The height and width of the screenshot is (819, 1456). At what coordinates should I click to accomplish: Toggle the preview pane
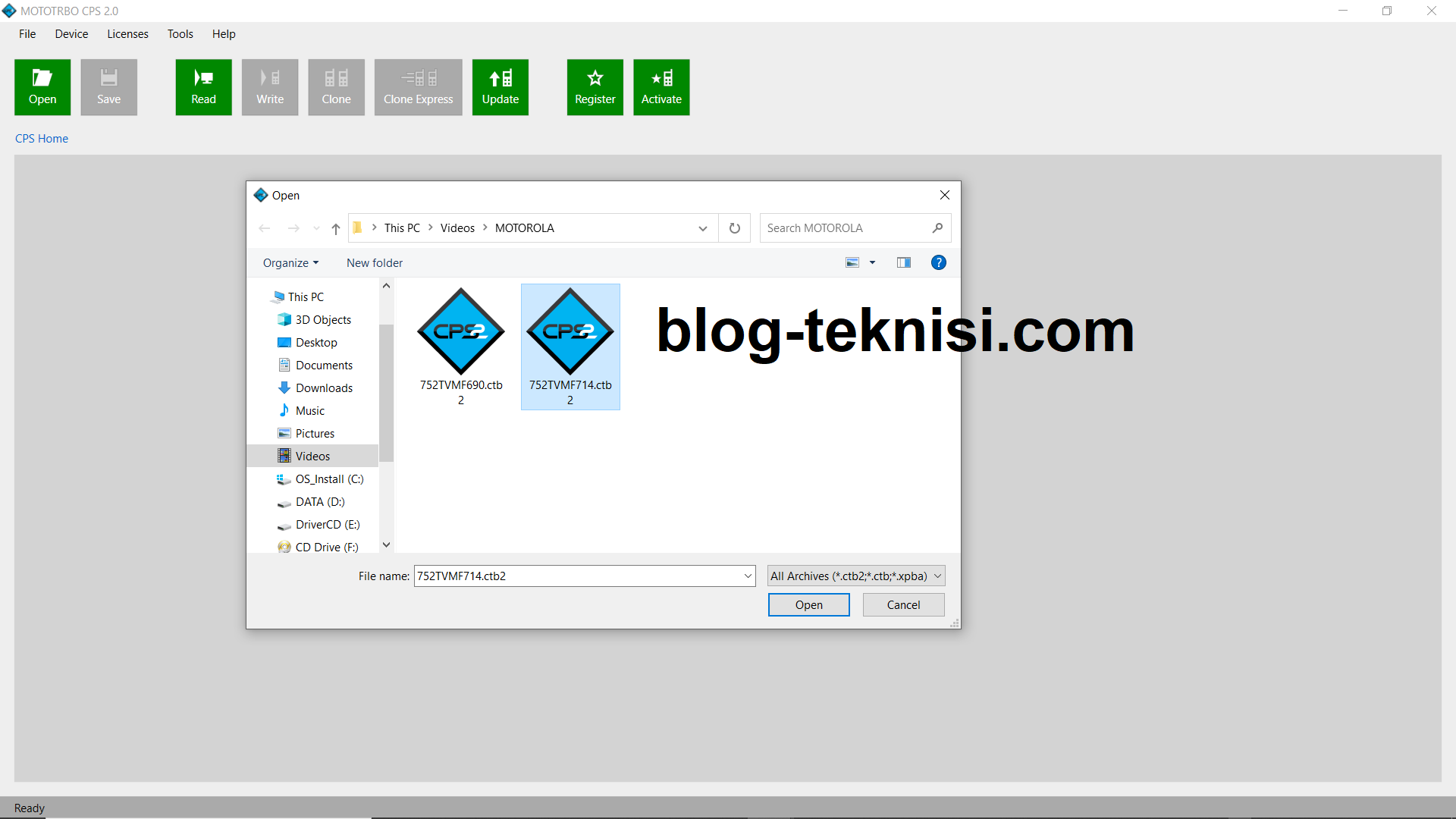[x=904, y=262]
